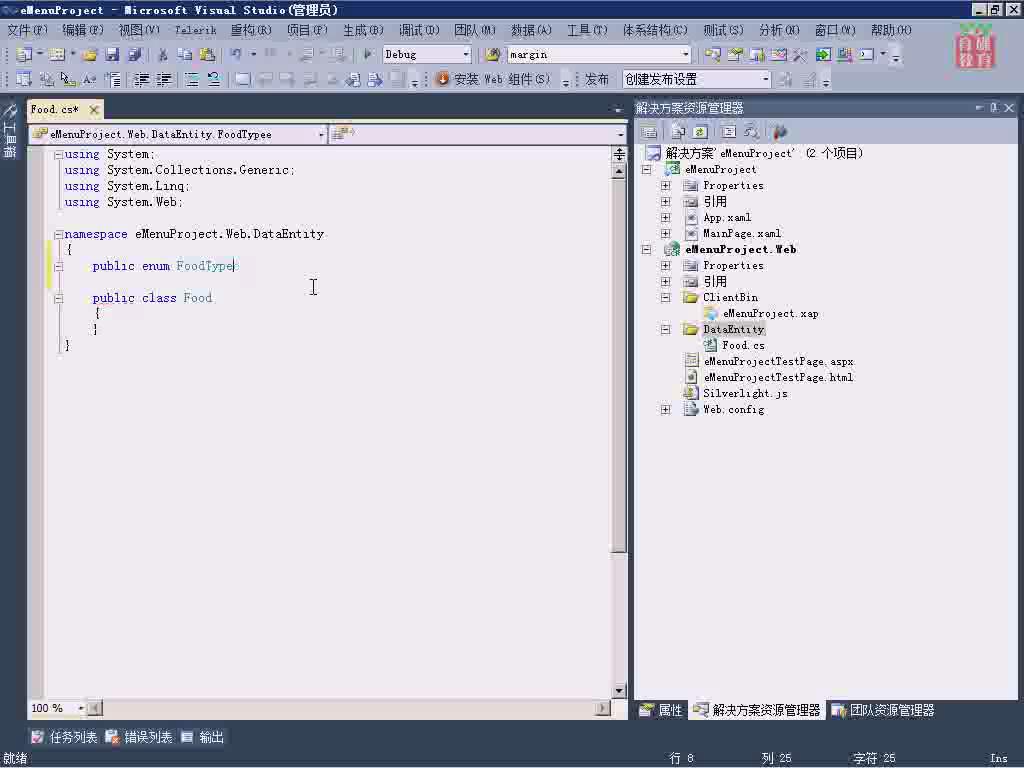Collapse the DataEntity folder node

tap(665, 330)
